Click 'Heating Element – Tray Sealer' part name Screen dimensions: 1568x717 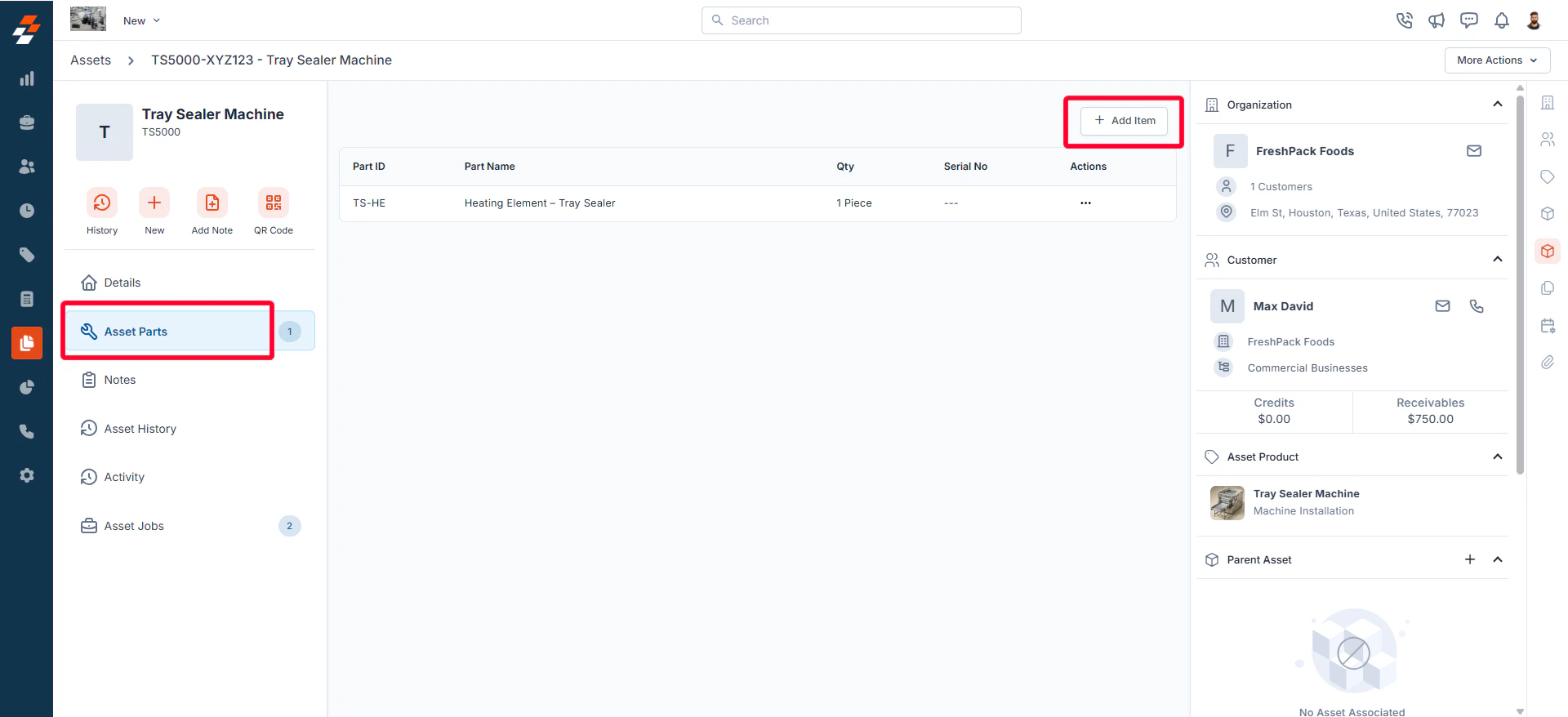click(540, 203)
